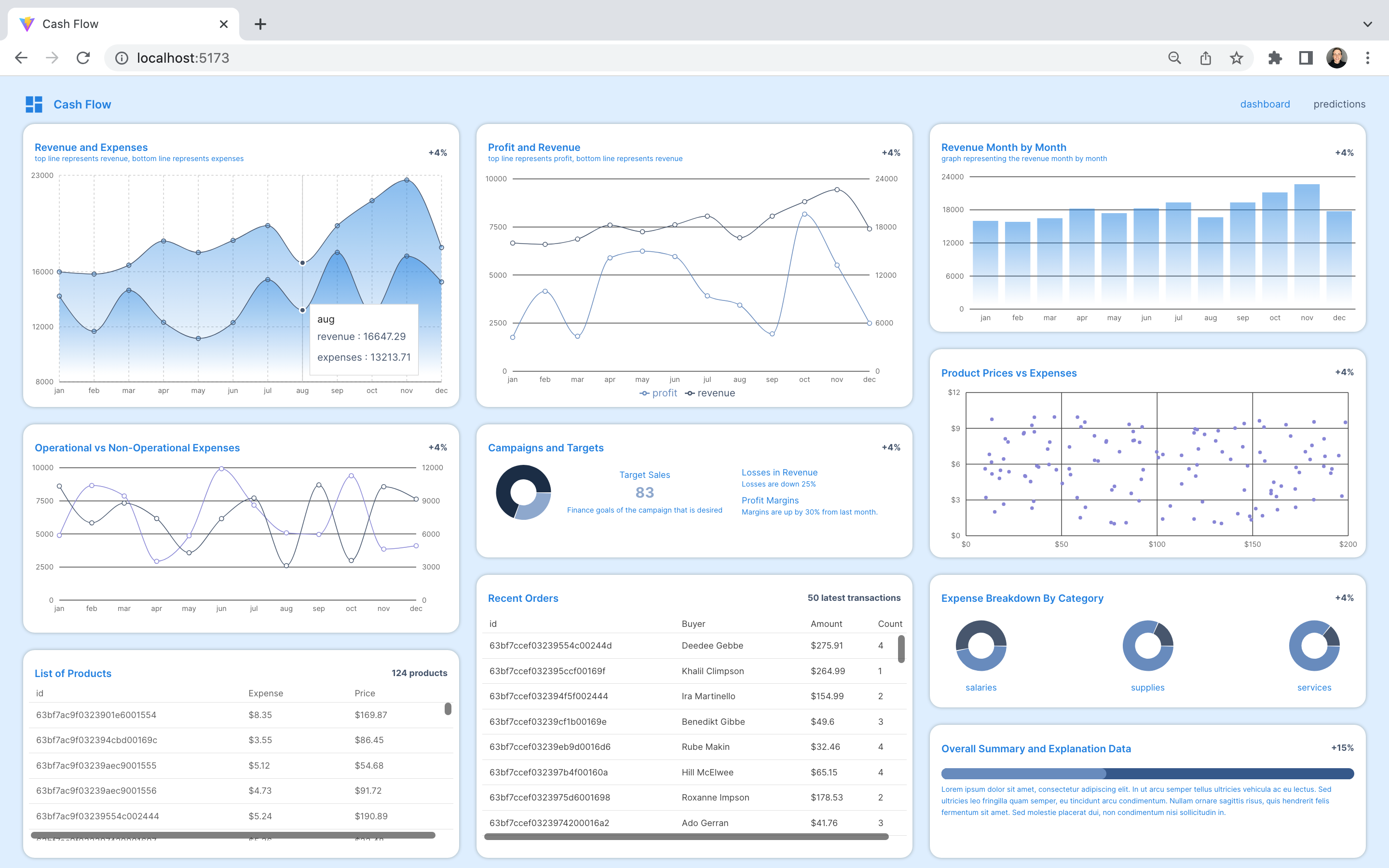The image size is (1389, 868).
Task: Click the List of Products horizontal scrollbar
Action: (233, 835)
